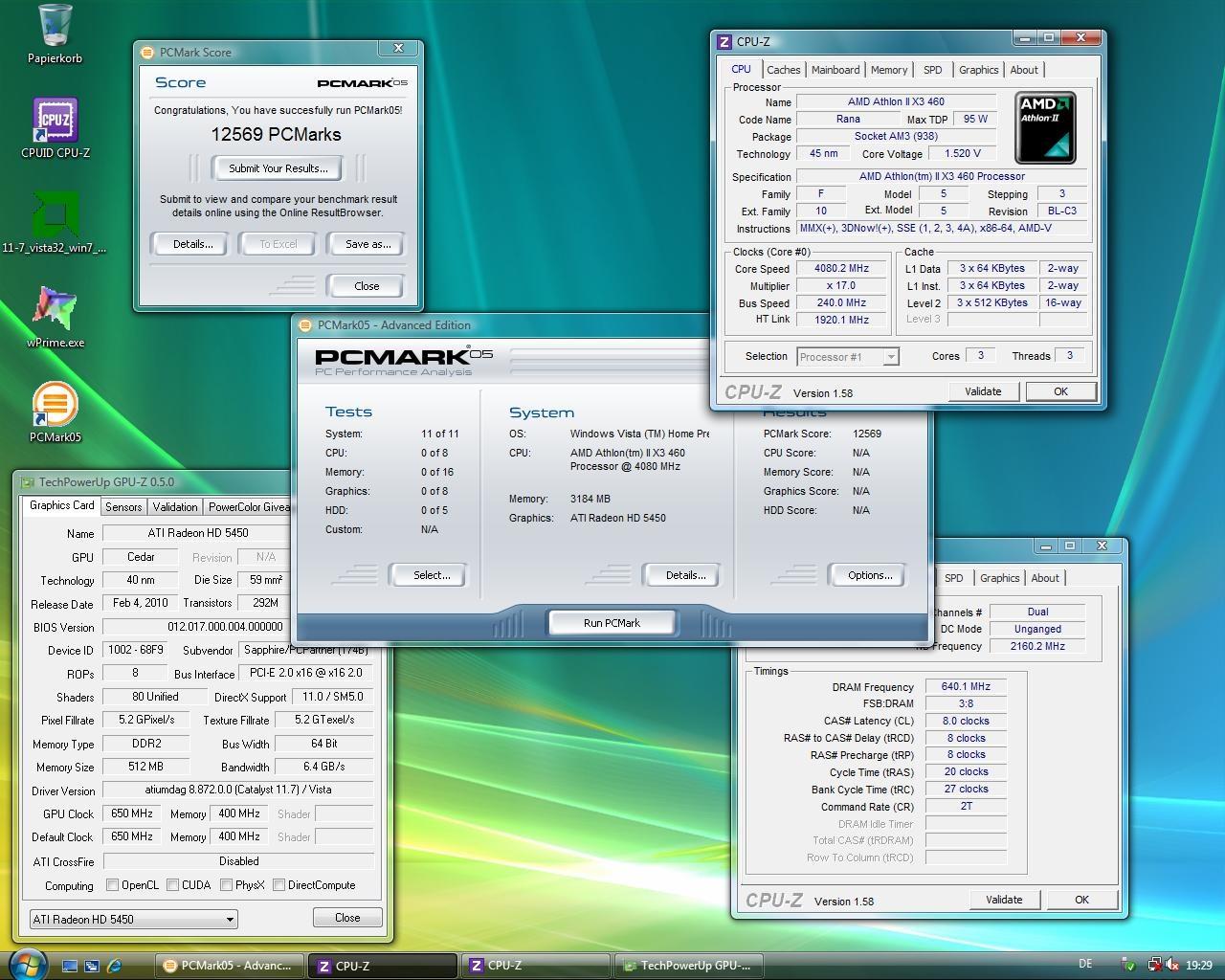This screenshot has width=1225, height=980.
Task: Click Validate in the top CPU-Z window
Action: click(x=983, y=391)
